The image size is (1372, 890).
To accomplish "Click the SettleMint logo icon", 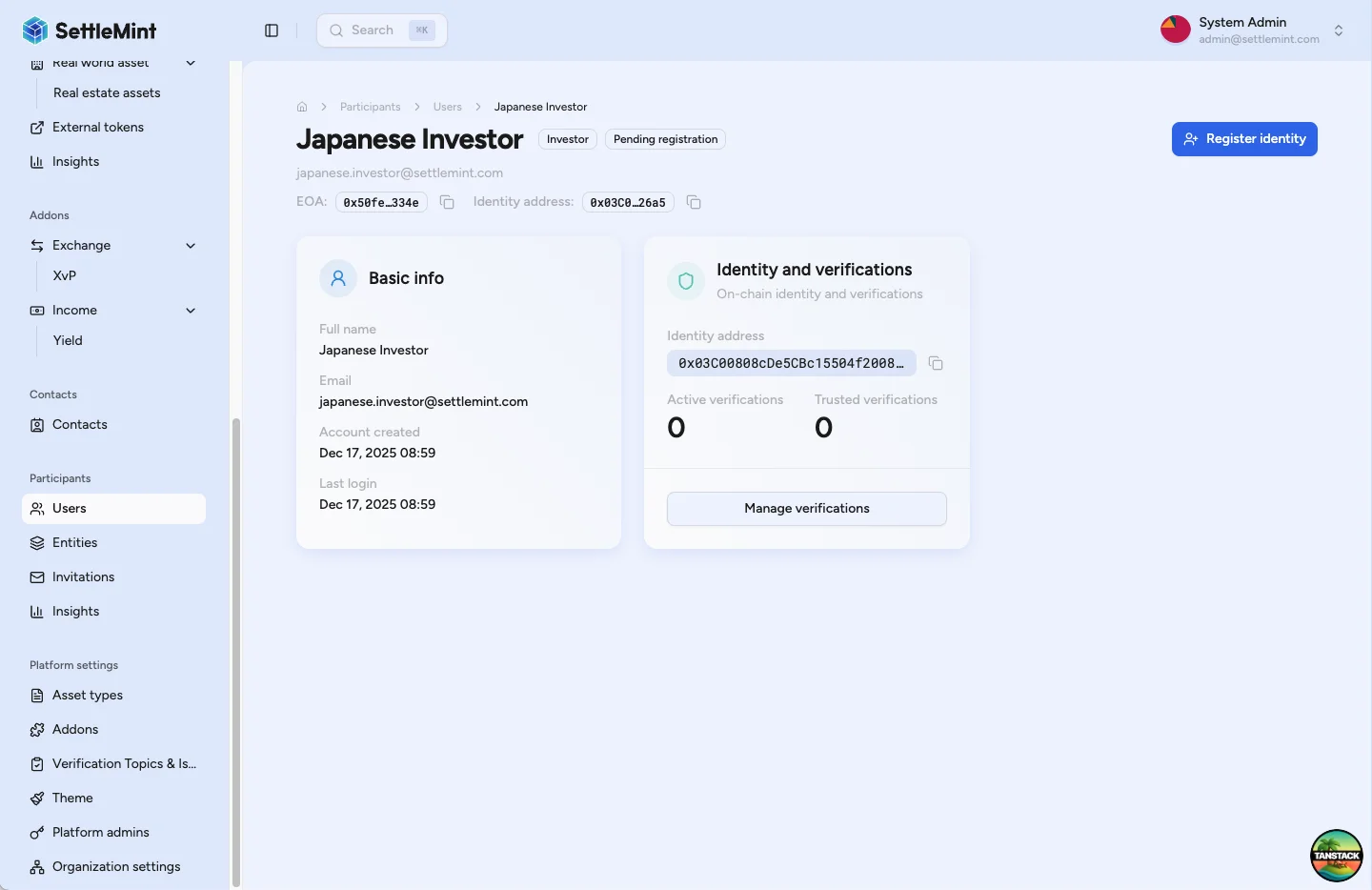I will coord(34,30).
